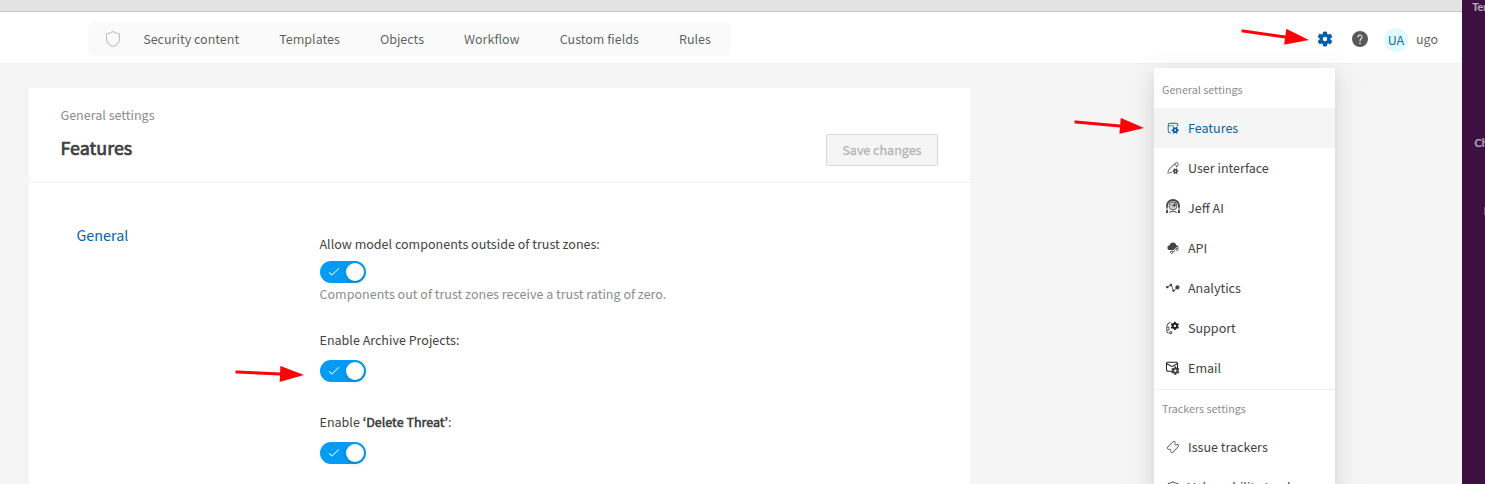Turn off the Enable Delete Threat toggle
This screenshot has height=484, width=1485.
343,453
